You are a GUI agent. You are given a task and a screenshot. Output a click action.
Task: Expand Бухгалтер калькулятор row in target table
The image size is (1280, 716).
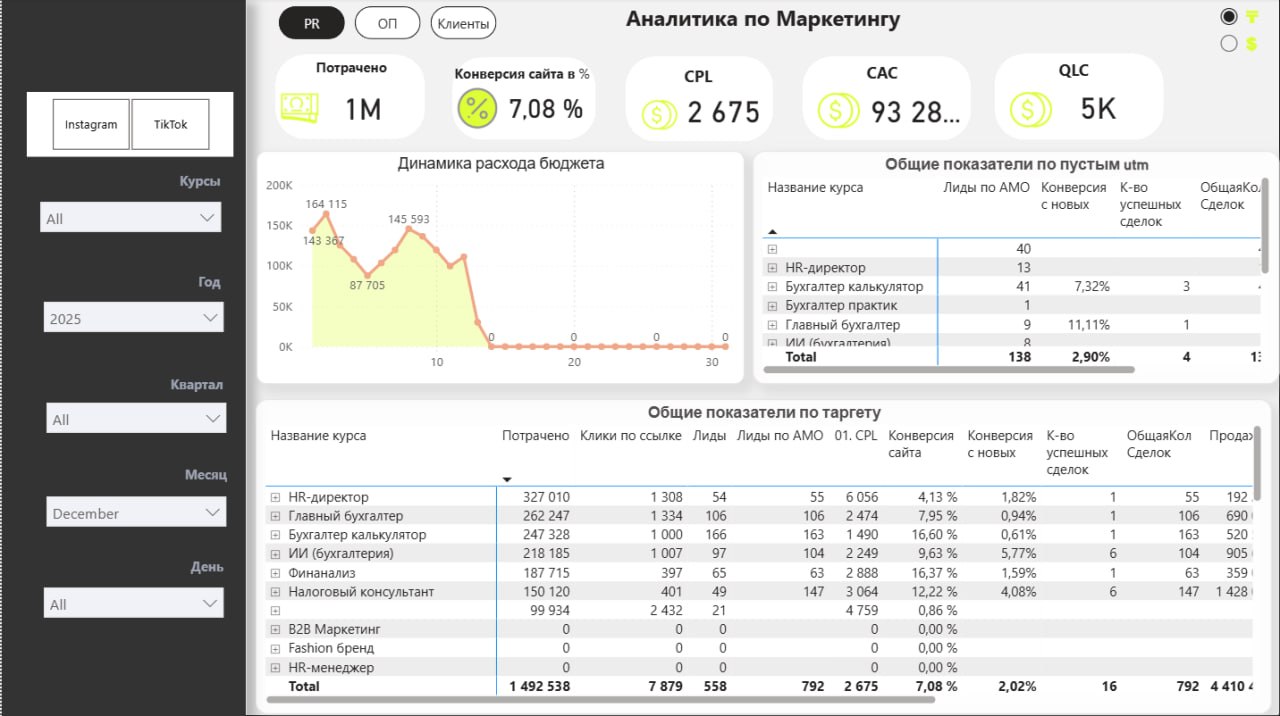(x=275, y=535)
